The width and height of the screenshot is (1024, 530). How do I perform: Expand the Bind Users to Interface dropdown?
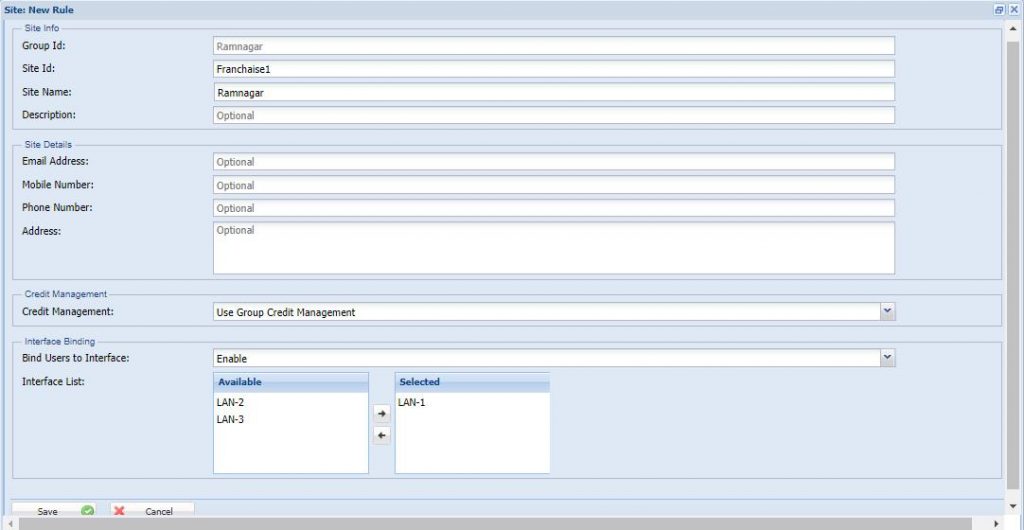[887, 358]
